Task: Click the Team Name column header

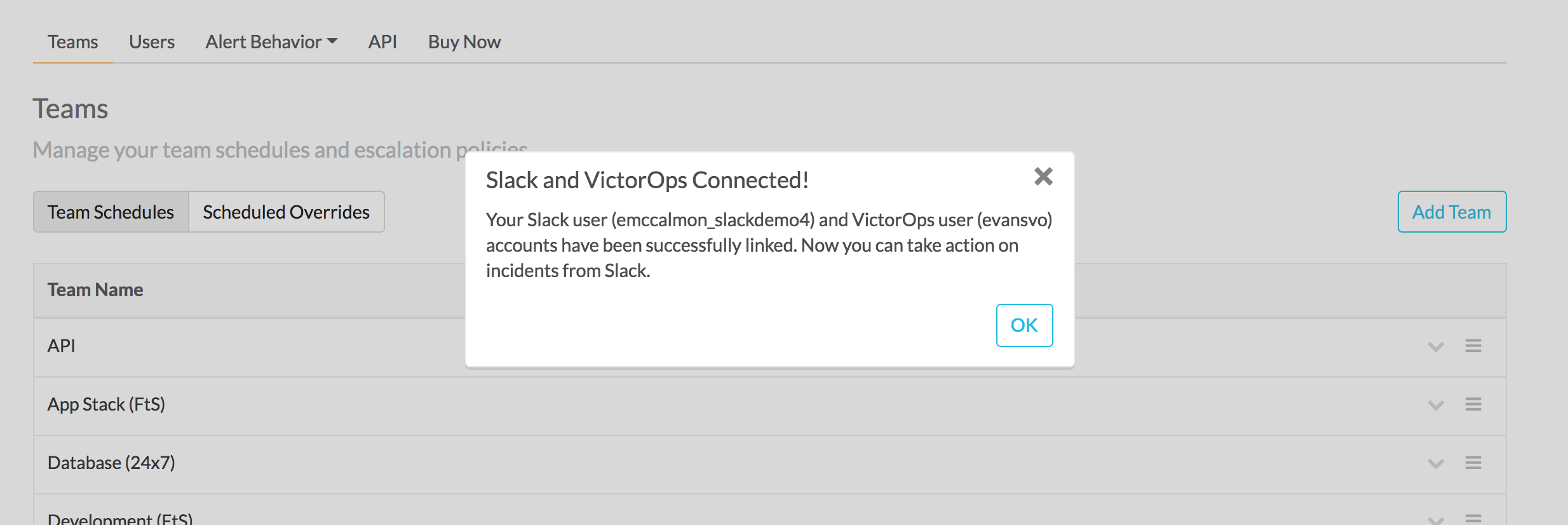Action: tap(95, 290)
